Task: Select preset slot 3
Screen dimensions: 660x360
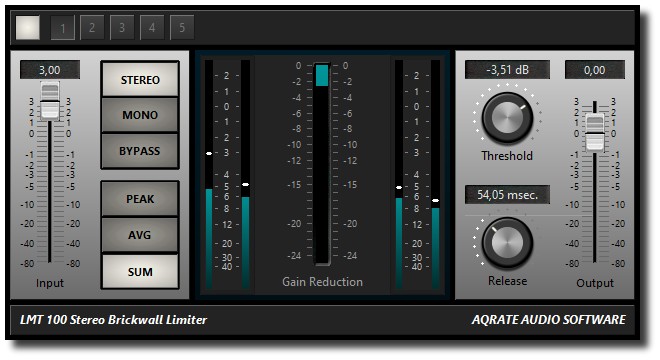Action: tap(122, 28)
